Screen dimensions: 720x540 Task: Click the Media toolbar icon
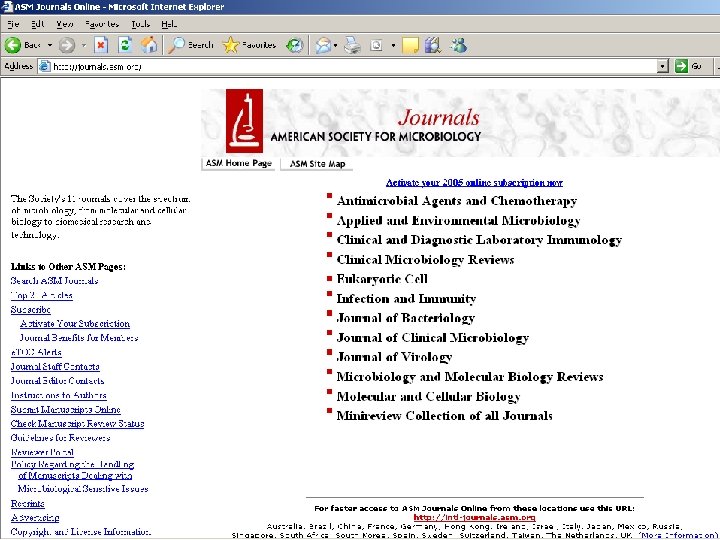[294, 45]
